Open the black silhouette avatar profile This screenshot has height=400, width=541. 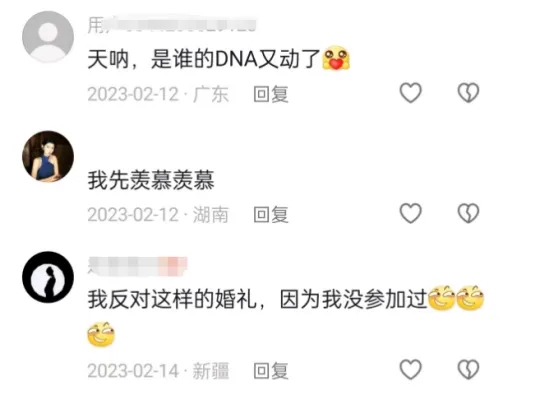(48, 277)
